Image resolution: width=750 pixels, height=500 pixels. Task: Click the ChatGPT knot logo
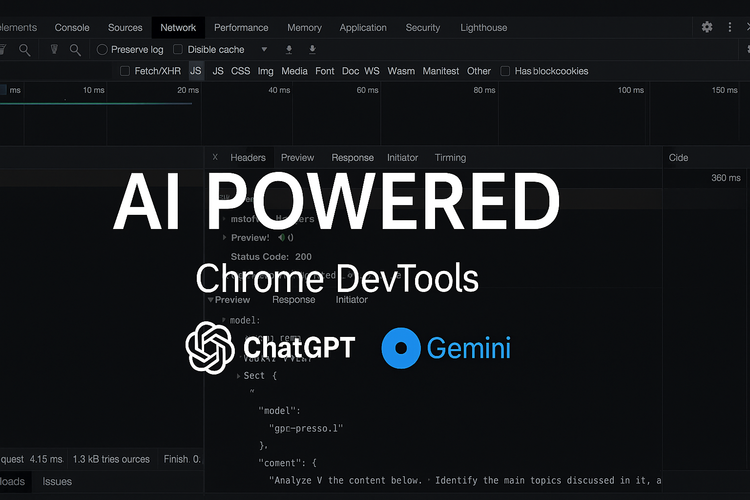(x=210, y=347)
